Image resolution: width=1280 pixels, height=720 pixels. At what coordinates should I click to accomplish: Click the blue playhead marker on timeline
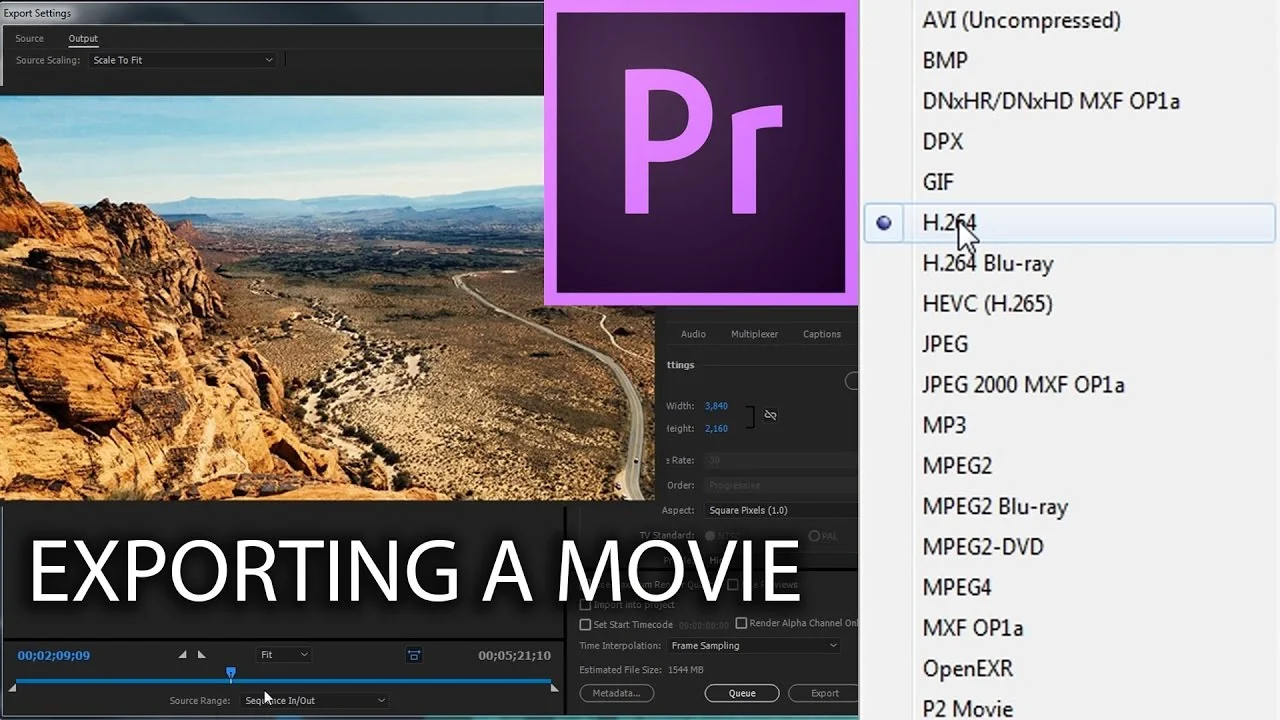click(x=231, y=674)
